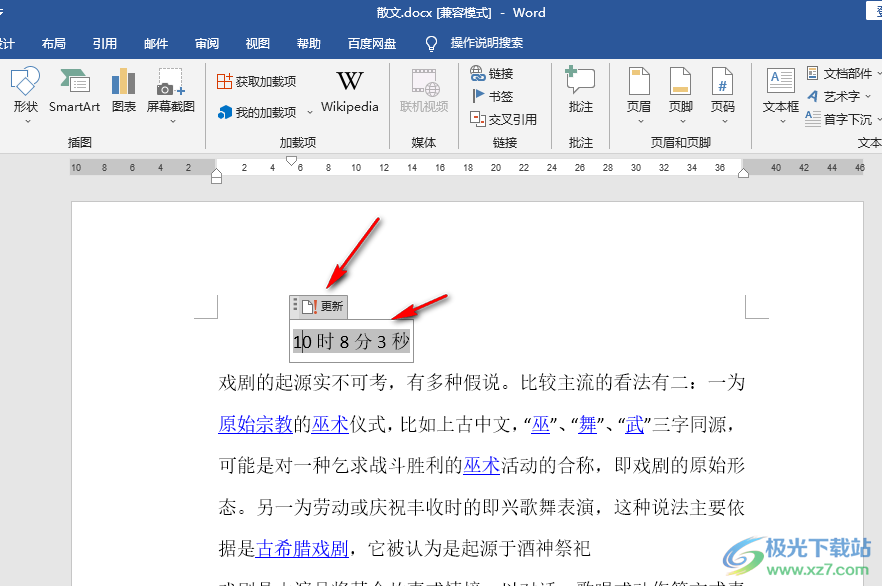This screenshot has height=586, width=882.
Task: Add a new comment (批注)
Action: [580, 90]
